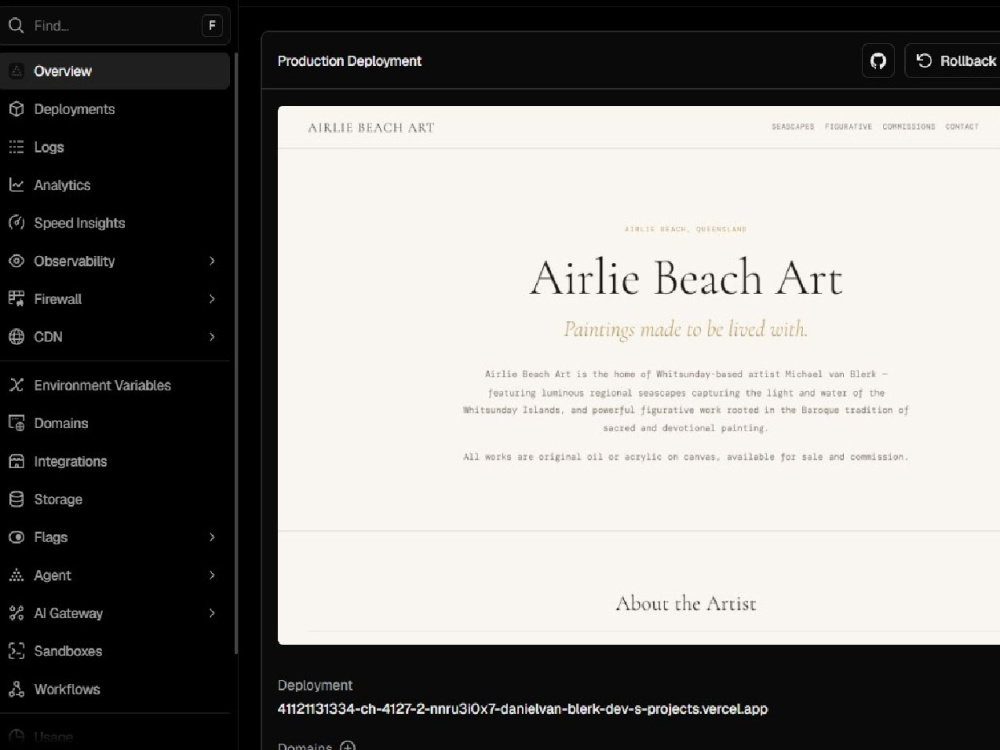Open Integrations page

[115, 461]
